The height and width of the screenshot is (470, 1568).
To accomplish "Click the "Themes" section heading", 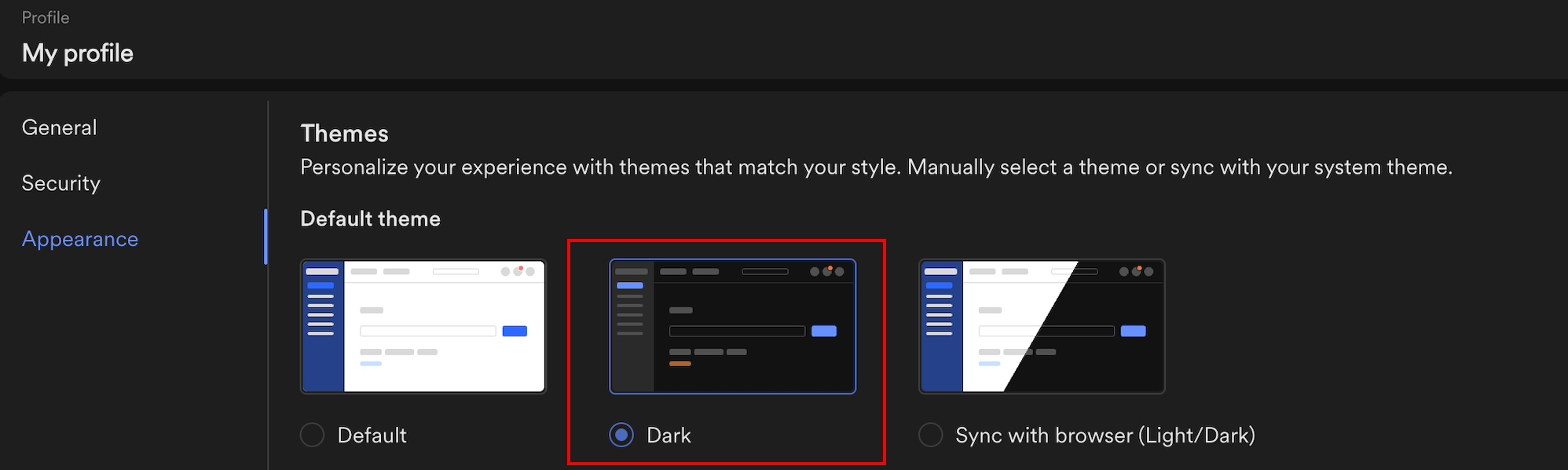I will tap(344, 134).
